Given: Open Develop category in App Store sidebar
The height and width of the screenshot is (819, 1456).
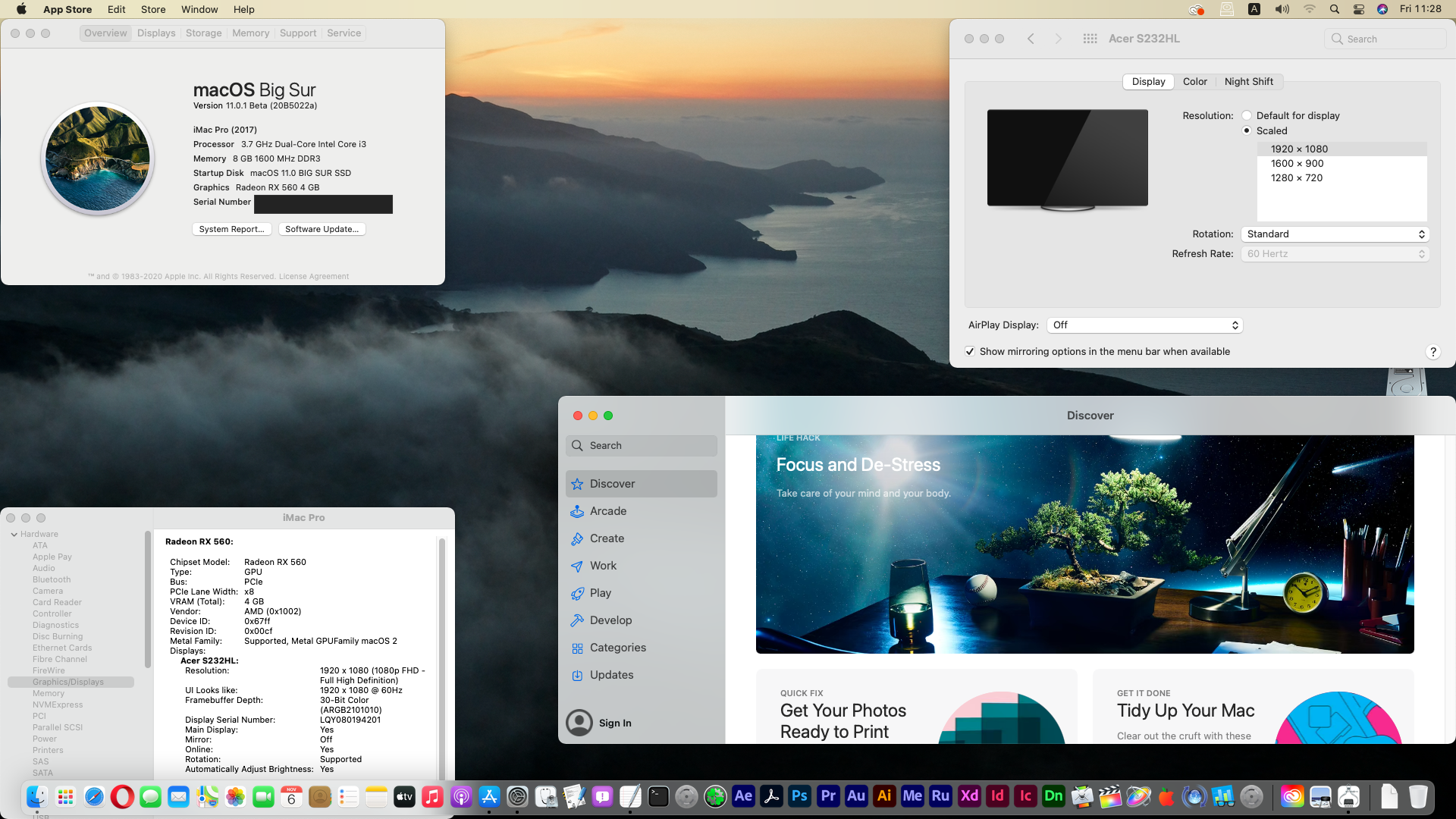Looking at the screenshot, I should [x=641, y=620].
